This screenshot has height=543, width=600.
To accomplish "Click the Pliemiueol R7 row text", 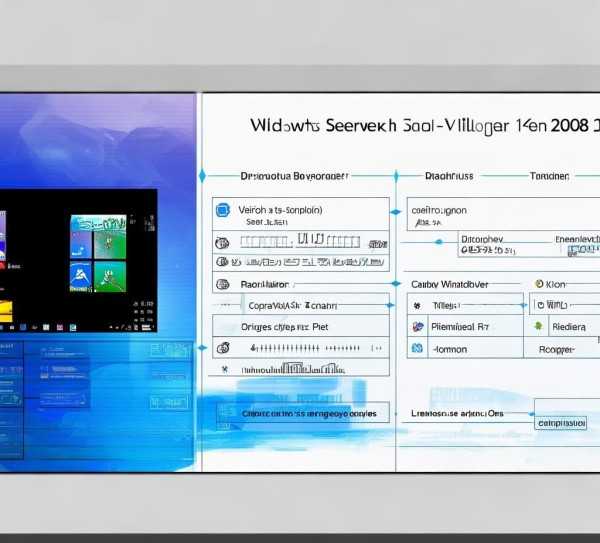I will tap(460, 327).
